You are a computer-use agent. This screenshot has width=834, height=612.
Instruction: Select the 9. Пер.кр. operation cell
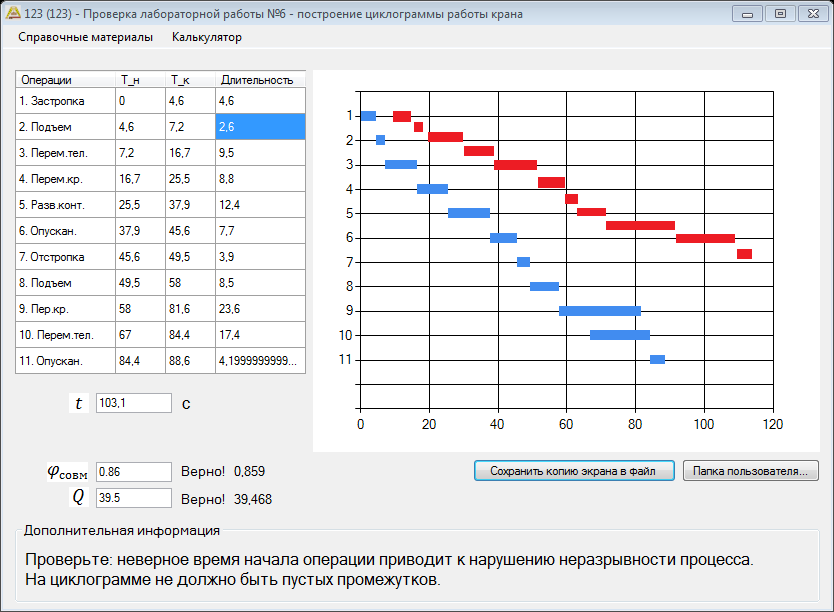point(65,309)
